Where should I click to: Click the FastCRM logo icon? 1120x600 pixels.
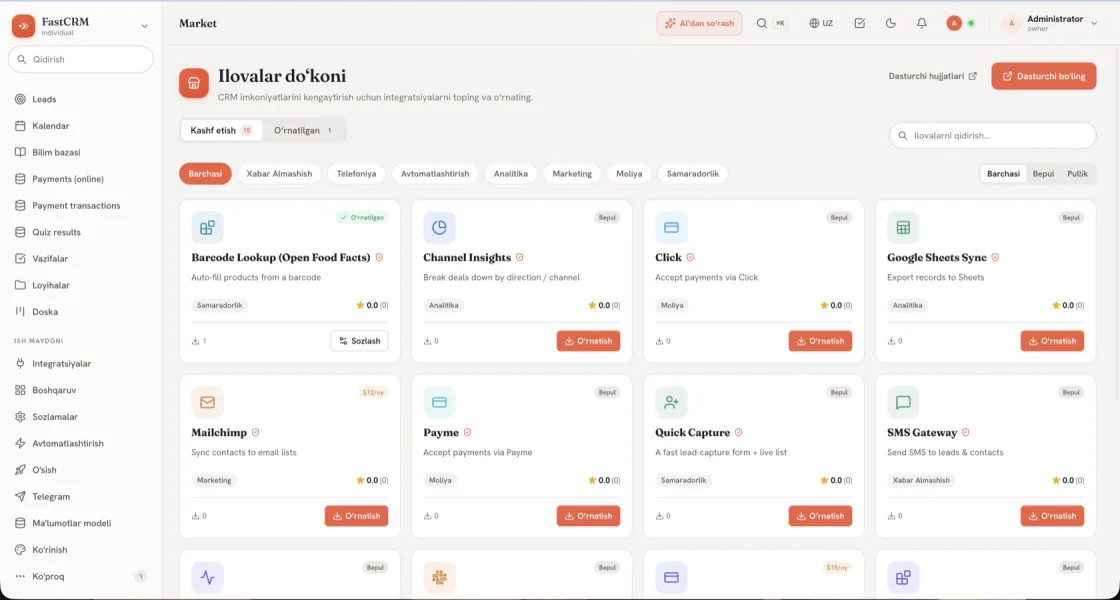(x=24, y=26)
